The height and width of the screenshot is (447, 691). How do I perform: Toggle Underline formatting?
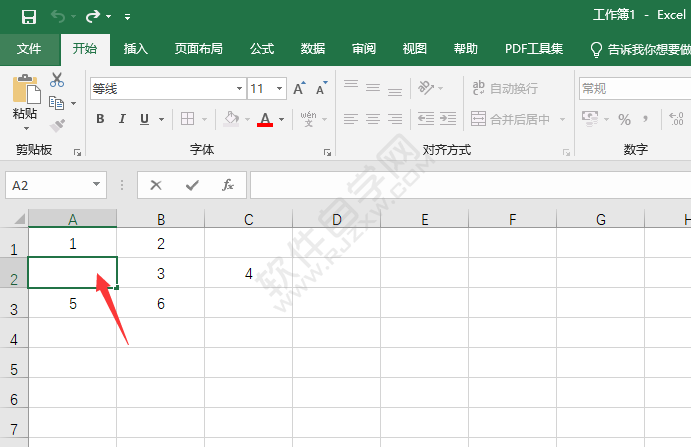[x=144, y=119]
